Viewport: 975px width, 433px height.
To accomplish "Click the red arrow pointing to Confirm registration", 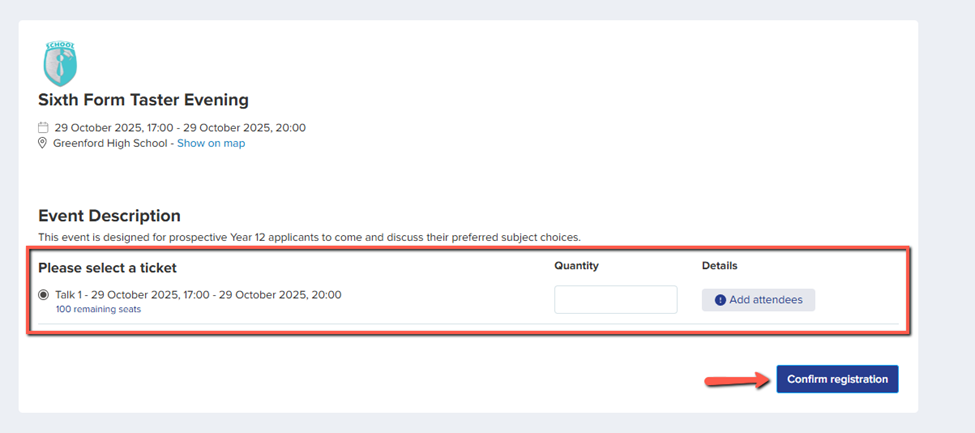I will tap(737, 380).
